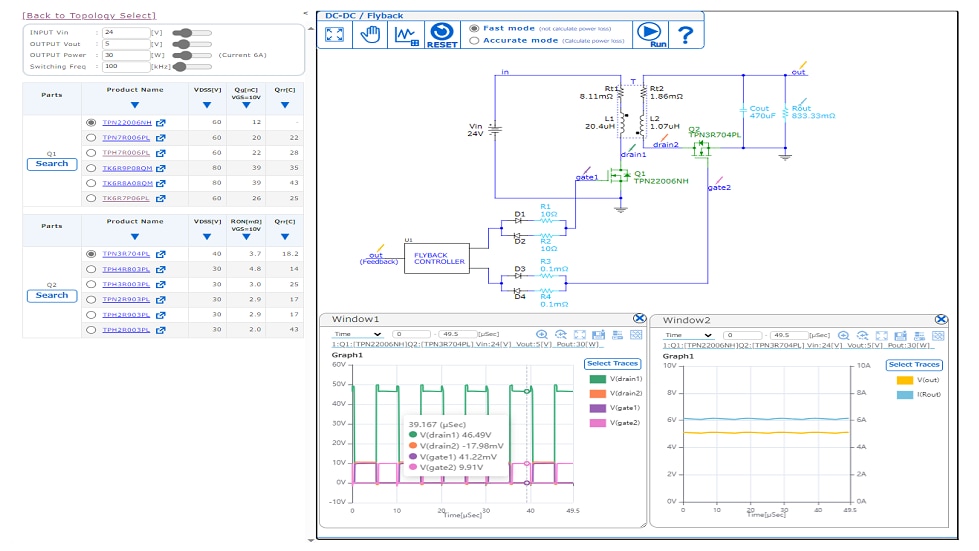Screen dimensions: 979x551
Task: Click the Switching Freq input field
Action: coord(124,66)
